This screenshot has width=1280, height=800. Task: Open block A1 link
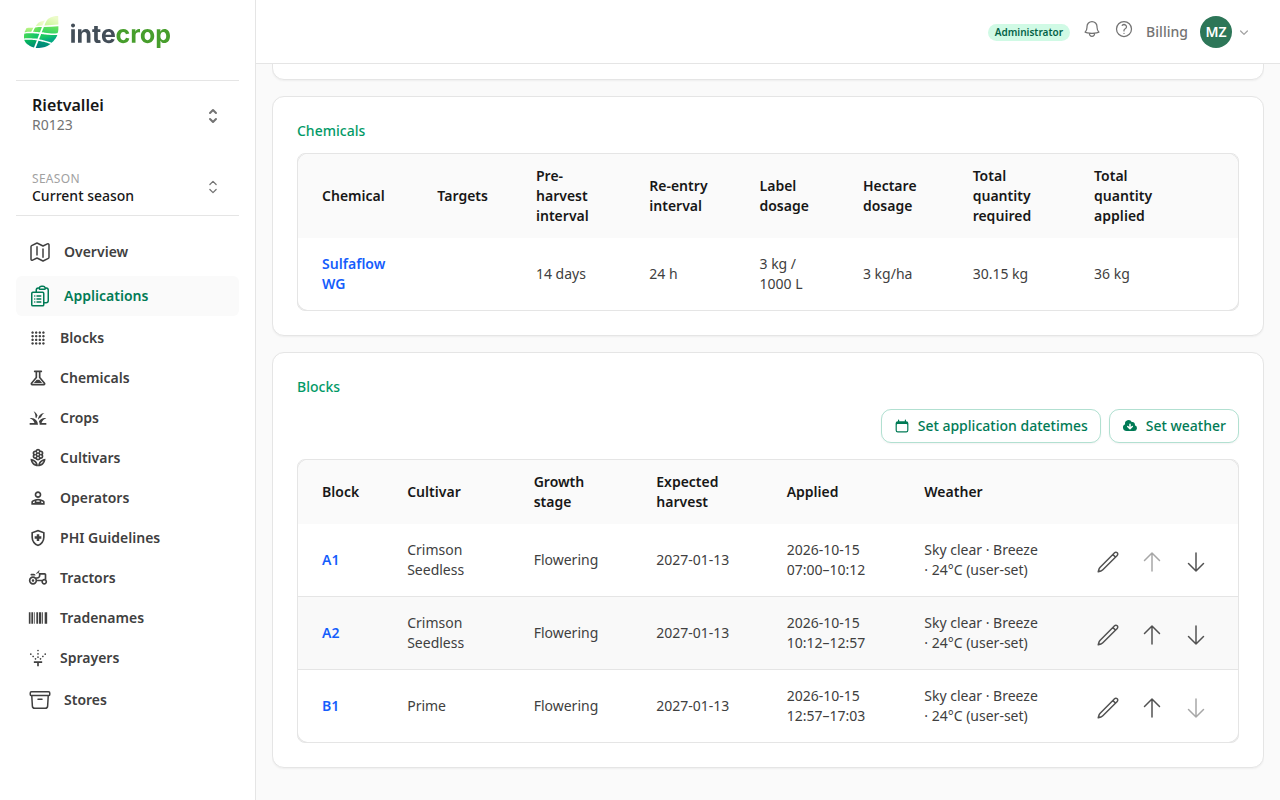point(330,560)
